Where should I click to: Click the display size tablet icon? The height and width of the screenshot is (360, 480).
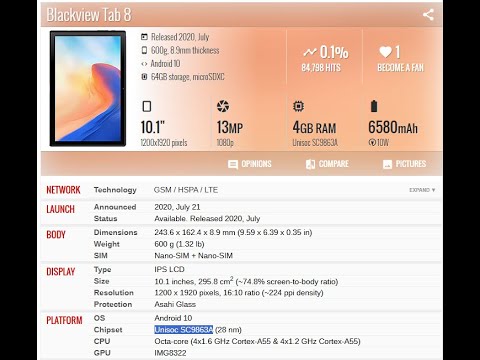147,106
